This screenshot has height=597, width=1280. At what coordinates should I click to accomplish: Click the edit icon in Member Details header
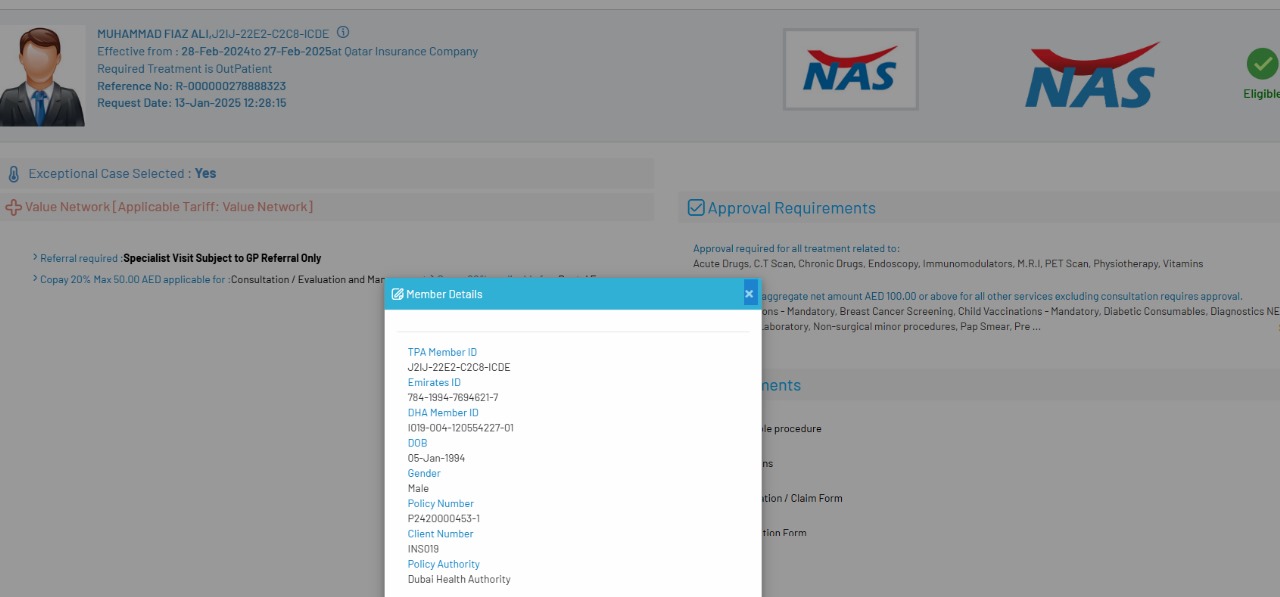coord(397,294)
